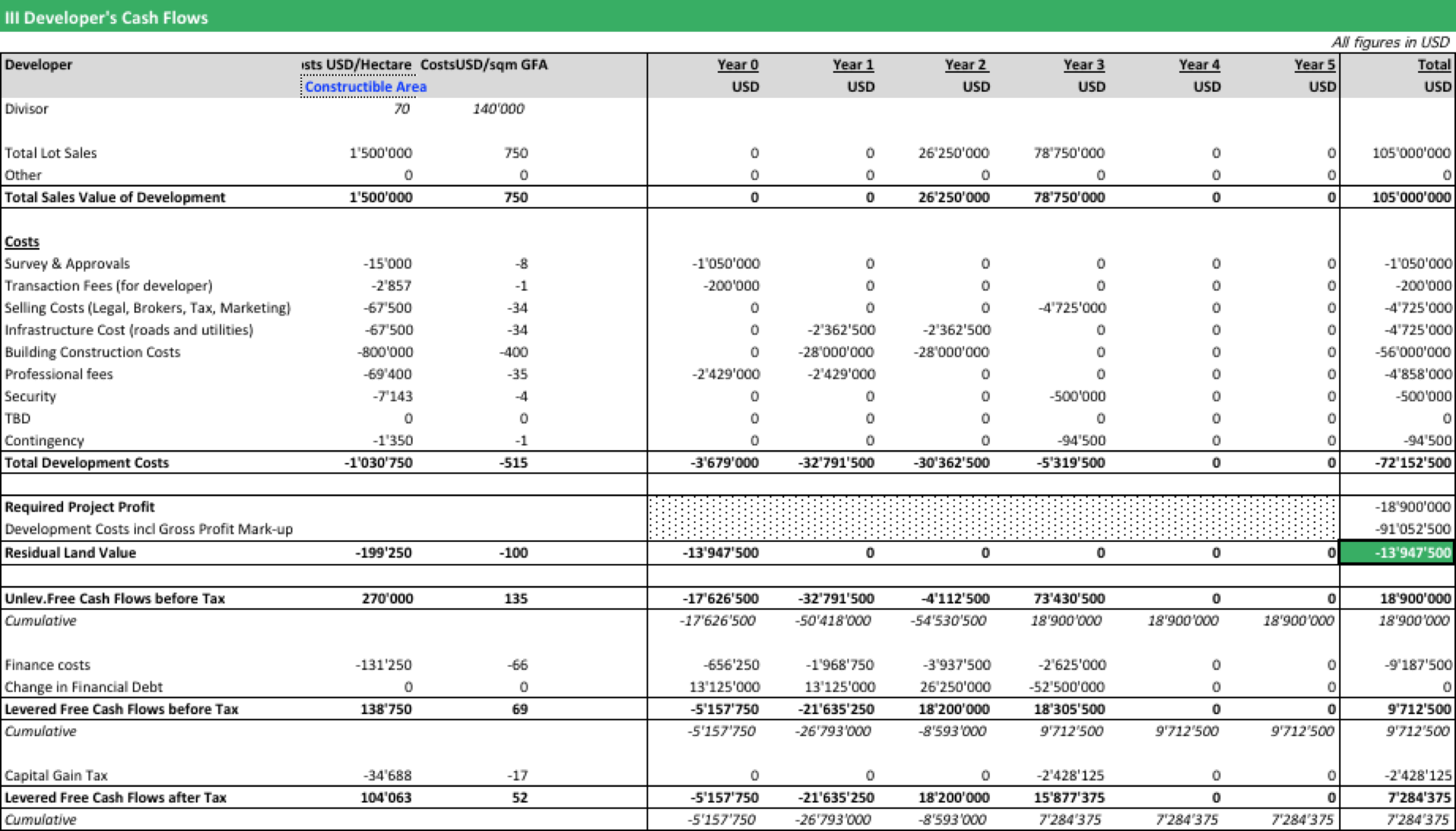Select Building Construction Year 1 value -28'000'000
This screenshot has height=831, width=1456.
836,352
